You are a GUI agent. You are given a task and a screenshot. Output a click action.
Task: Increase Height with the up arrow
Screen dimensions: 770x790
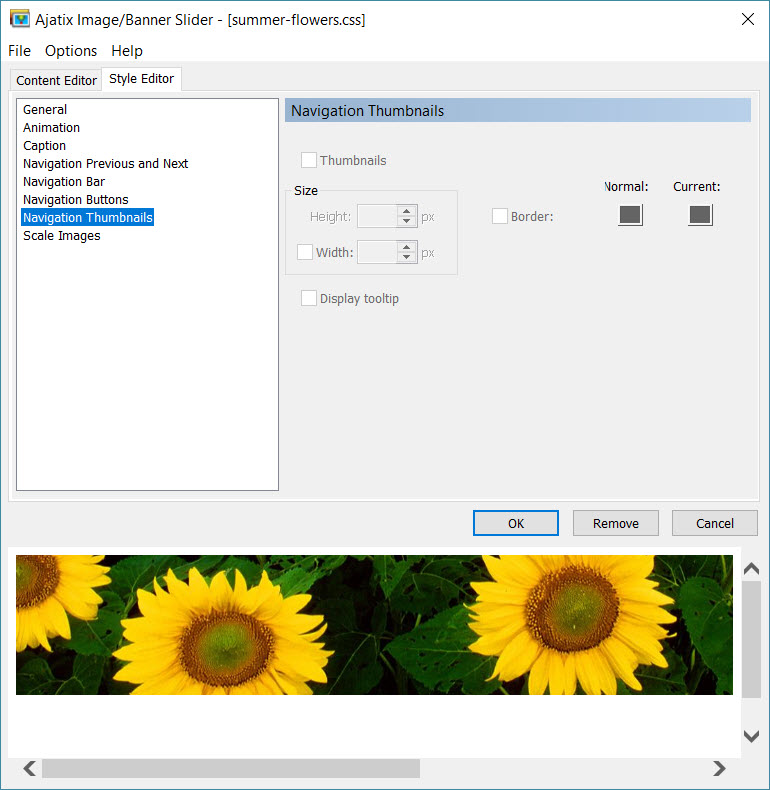coord(407,211)
